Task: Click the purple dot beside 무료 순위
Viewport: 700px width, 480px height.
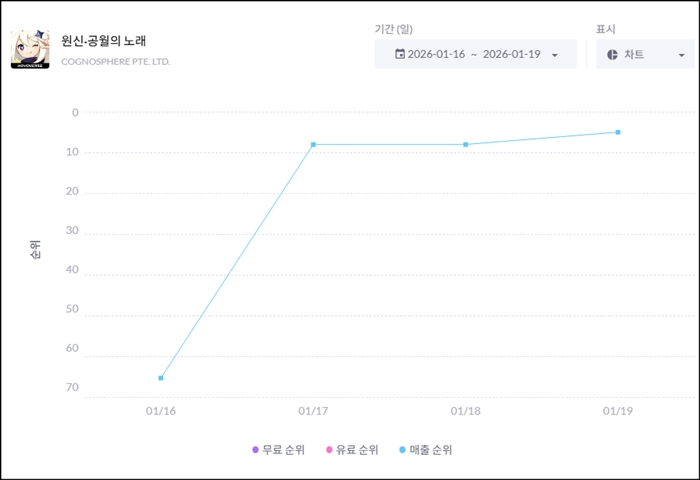Action: click(255, 450)
